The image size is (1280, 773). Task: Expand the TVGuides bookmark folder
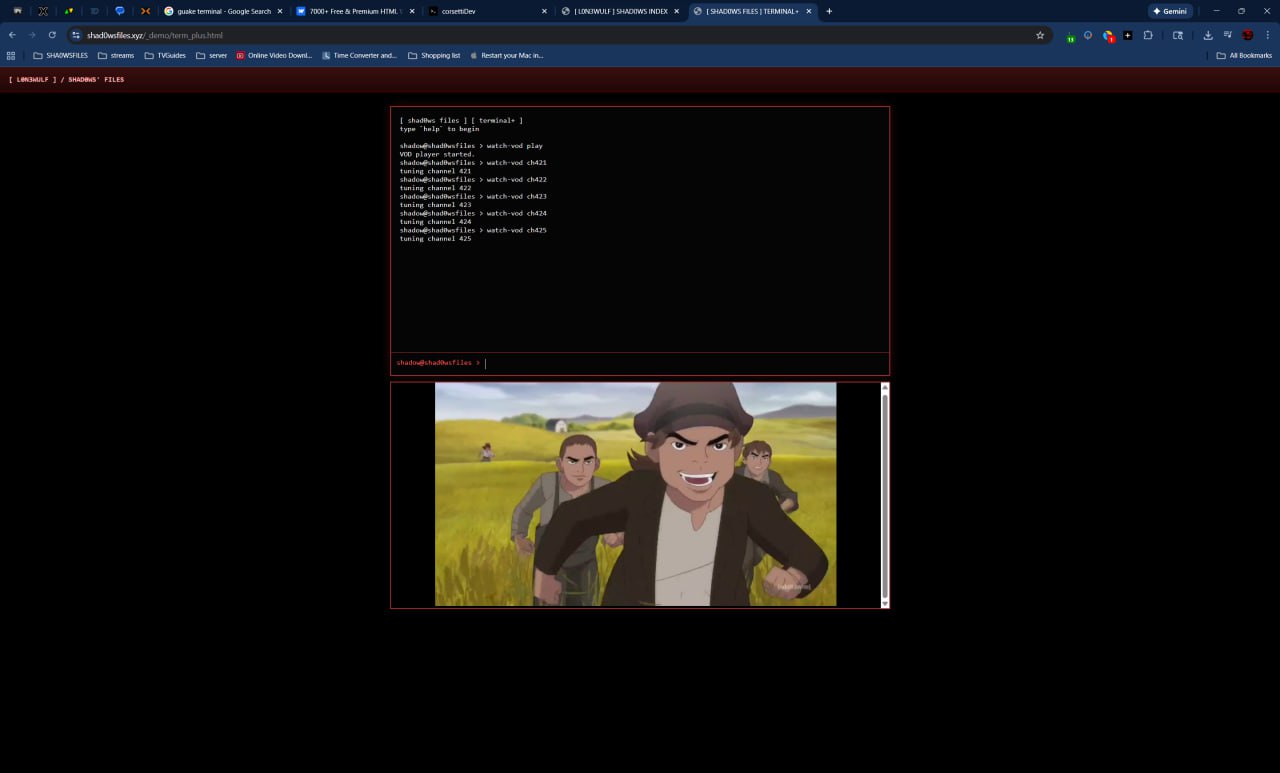tap(165, 56)
